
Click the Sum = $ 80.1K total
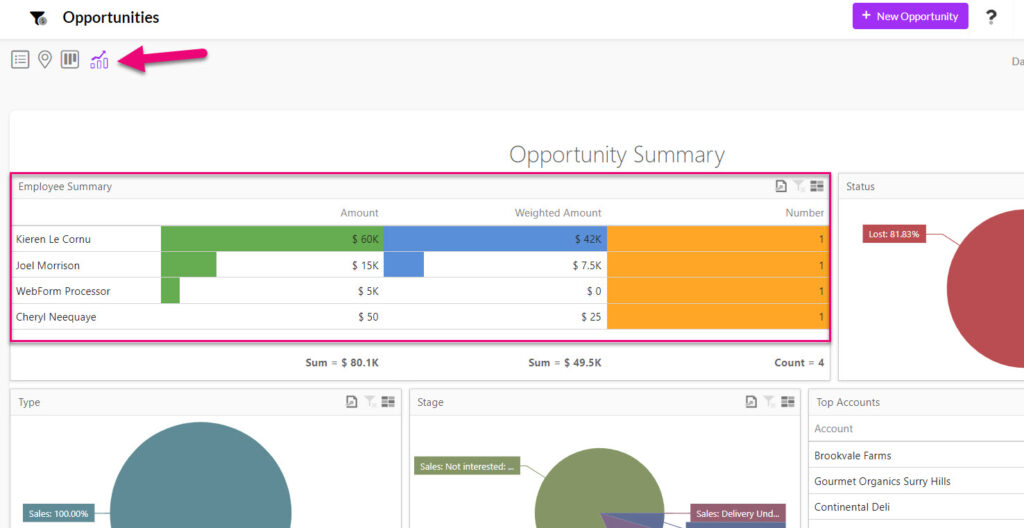coord(342,363)
